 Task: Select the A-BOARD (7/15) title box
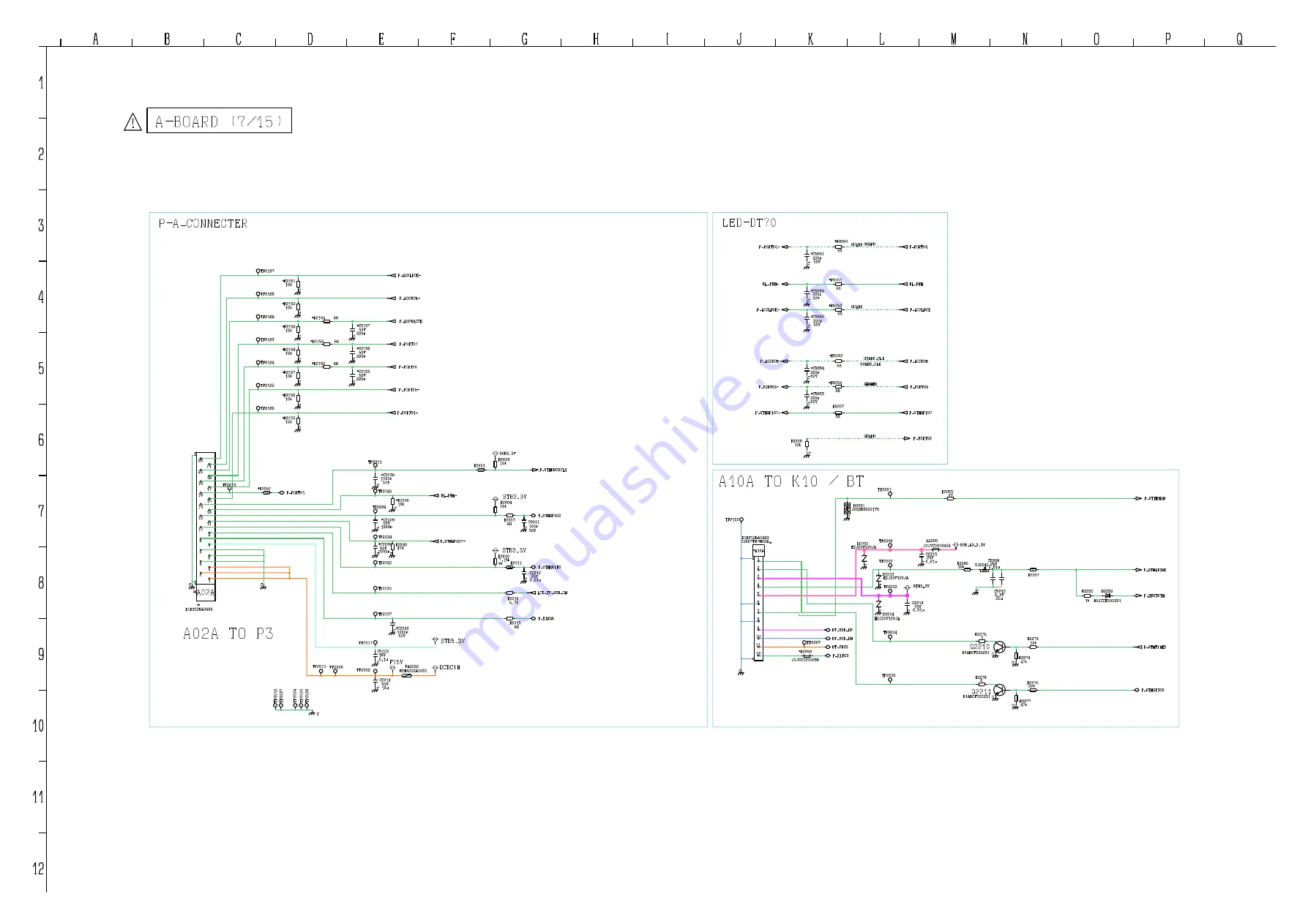[x=219, y=121]
